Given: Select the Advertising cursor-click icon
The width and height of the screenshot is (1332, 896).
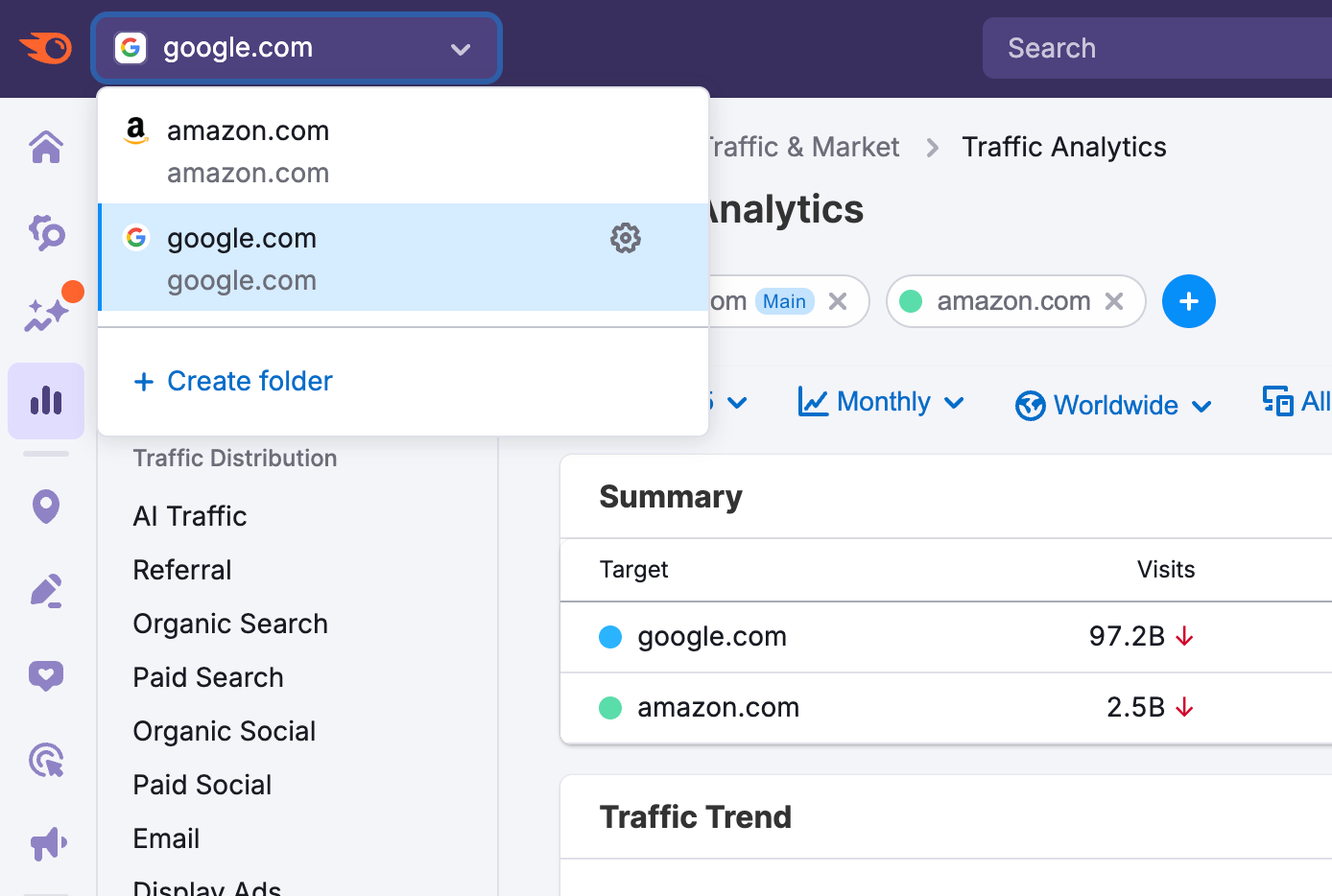Looking at the screenshot, I should (45, 760).
